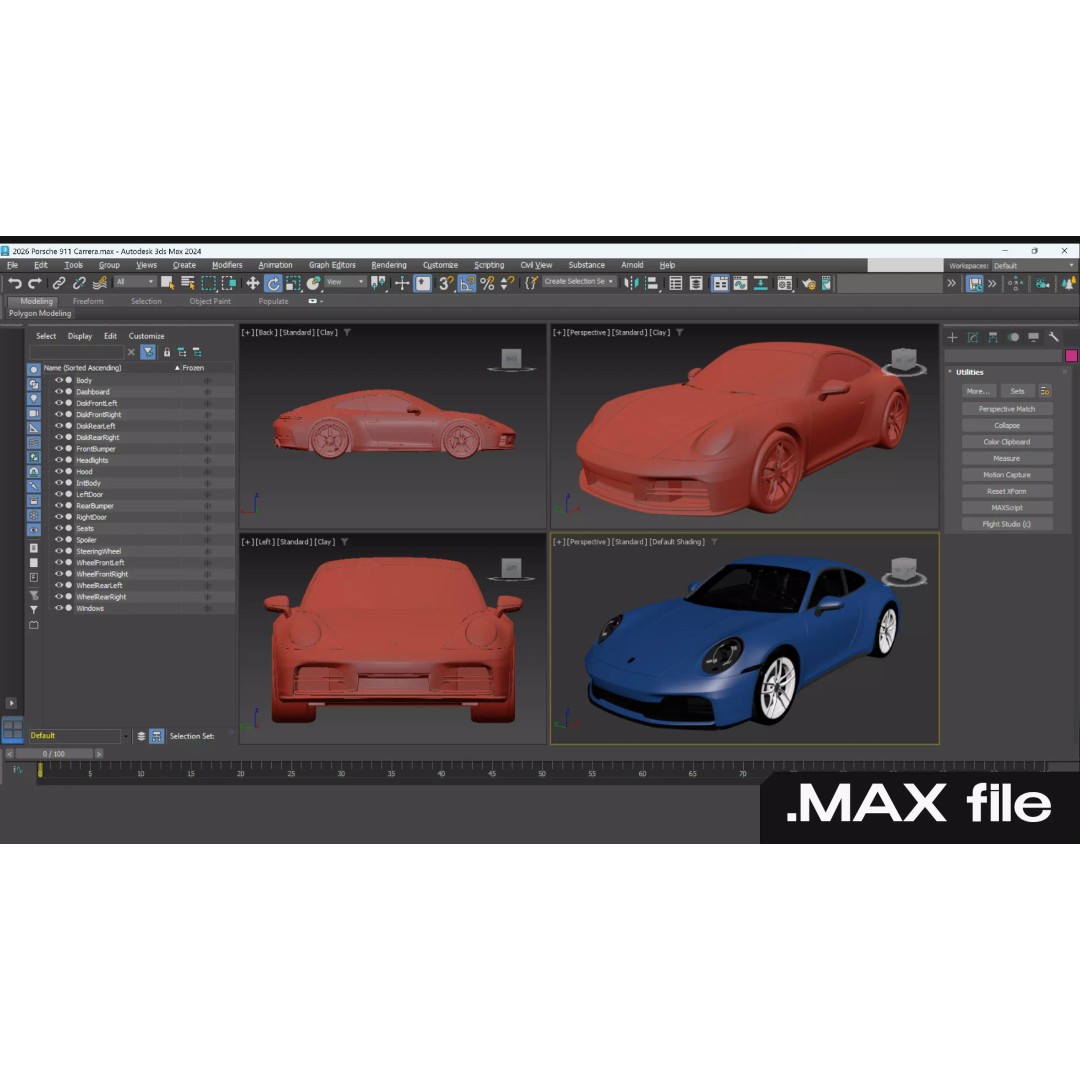Screen dimensions: 1080x1080
Task: Choose Rectangular Selection Region tool
Action: (x=208, y=283)
